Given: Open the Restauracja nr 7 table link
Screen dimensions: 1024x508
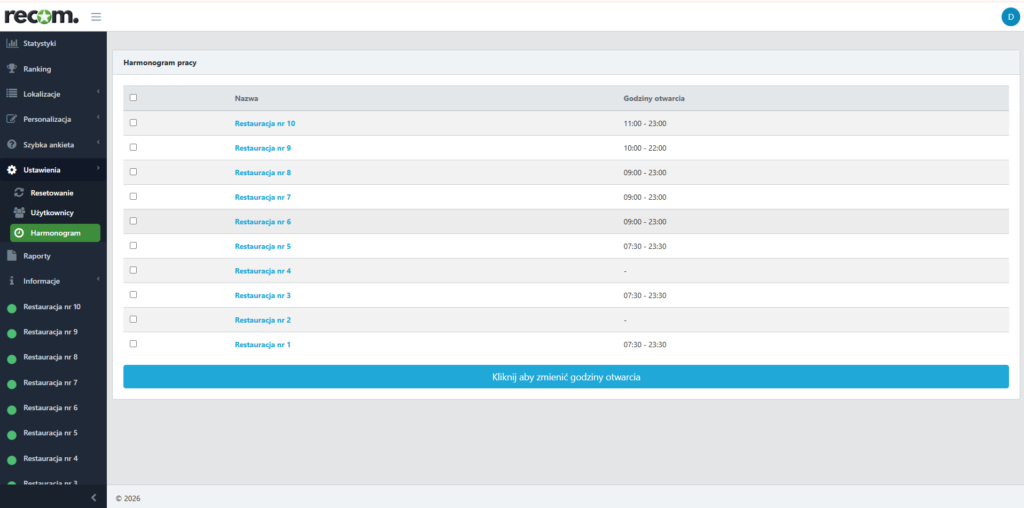Looking at the screenshot, I should [x=262, y=197].
